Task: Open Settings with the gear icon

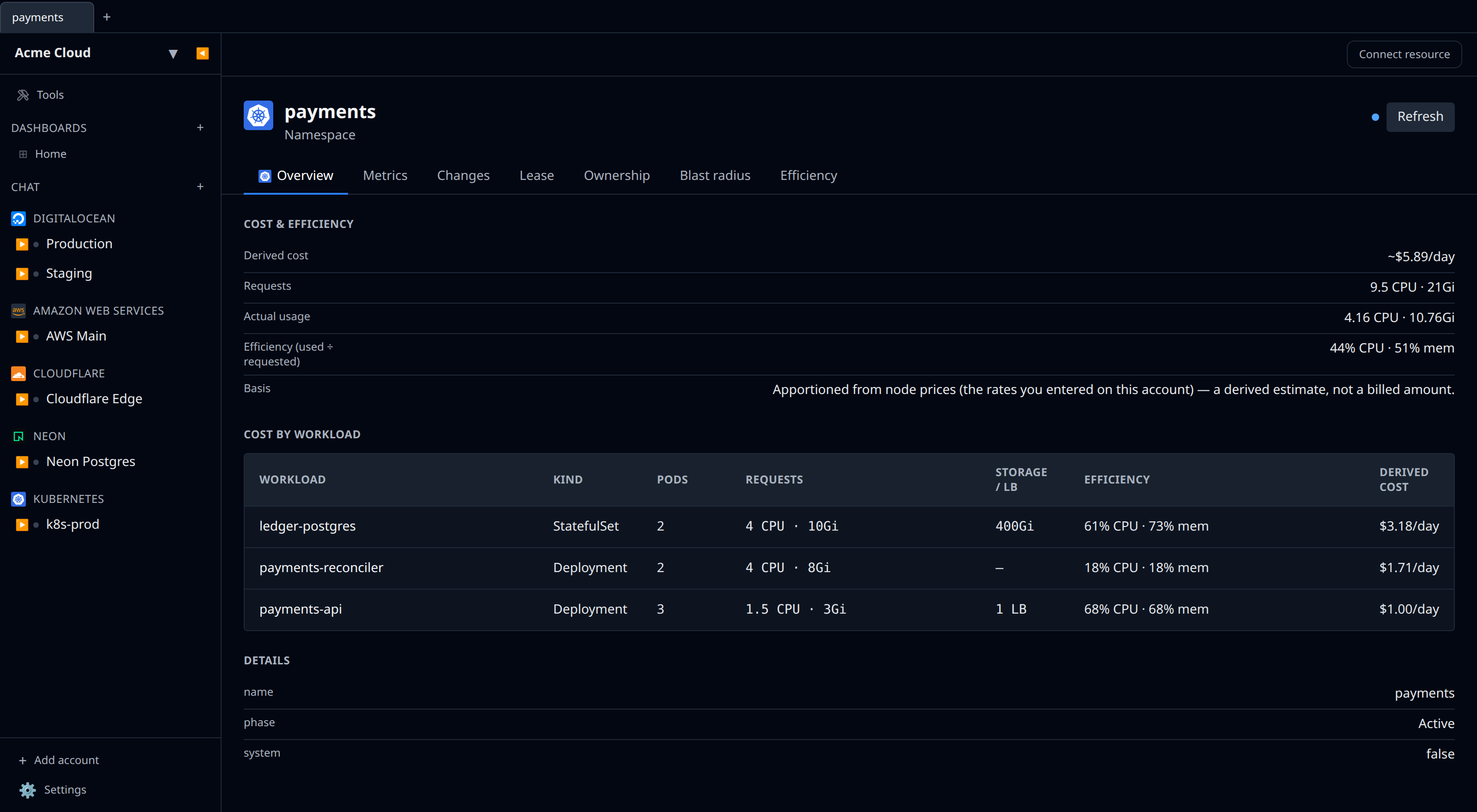Action: click(27, 790)
